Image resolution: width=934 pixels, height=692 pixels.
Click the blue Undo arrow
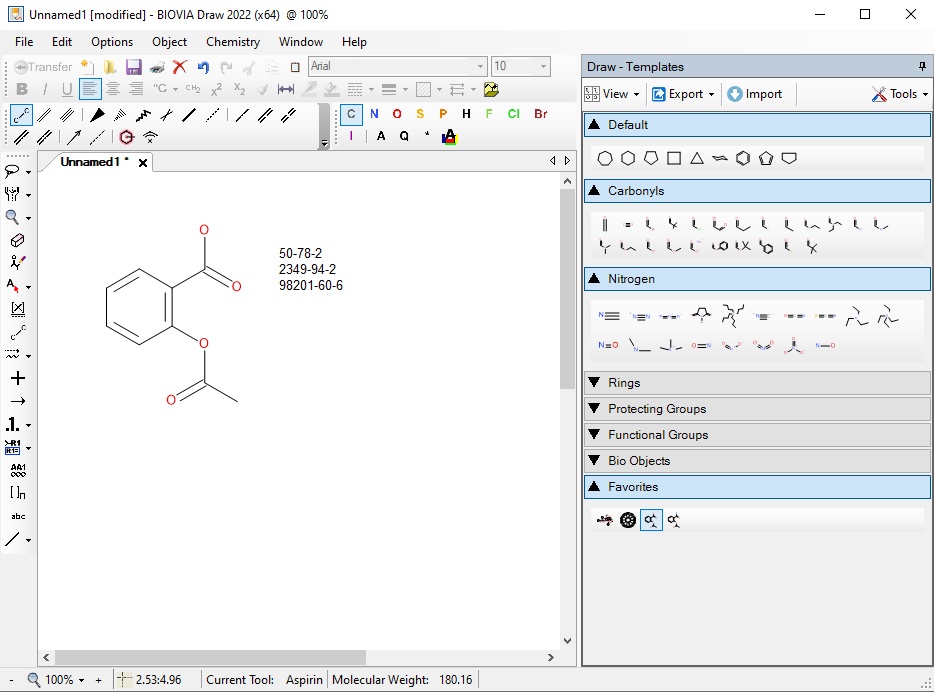coord(203,67)
